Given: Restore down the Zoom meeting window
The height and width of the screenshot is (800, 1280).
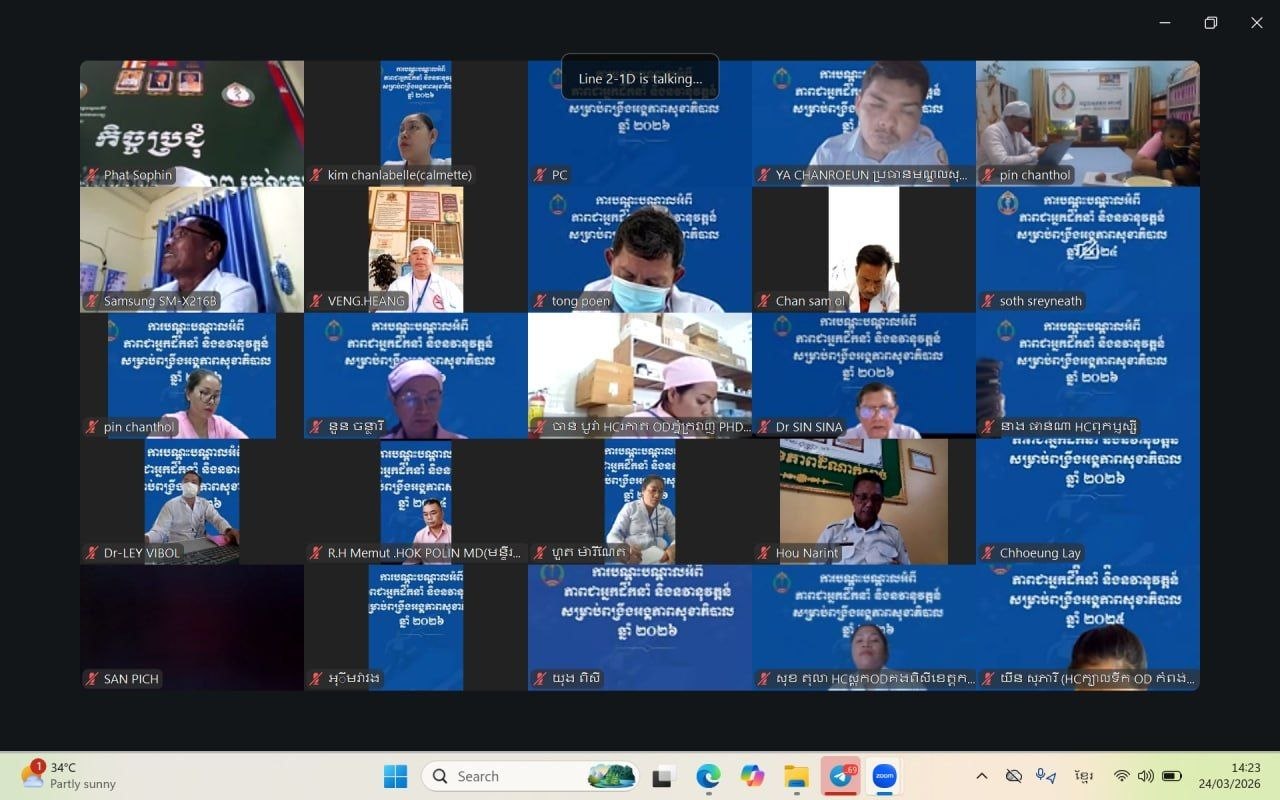Looking at the screenshot, I should 1210,23.
